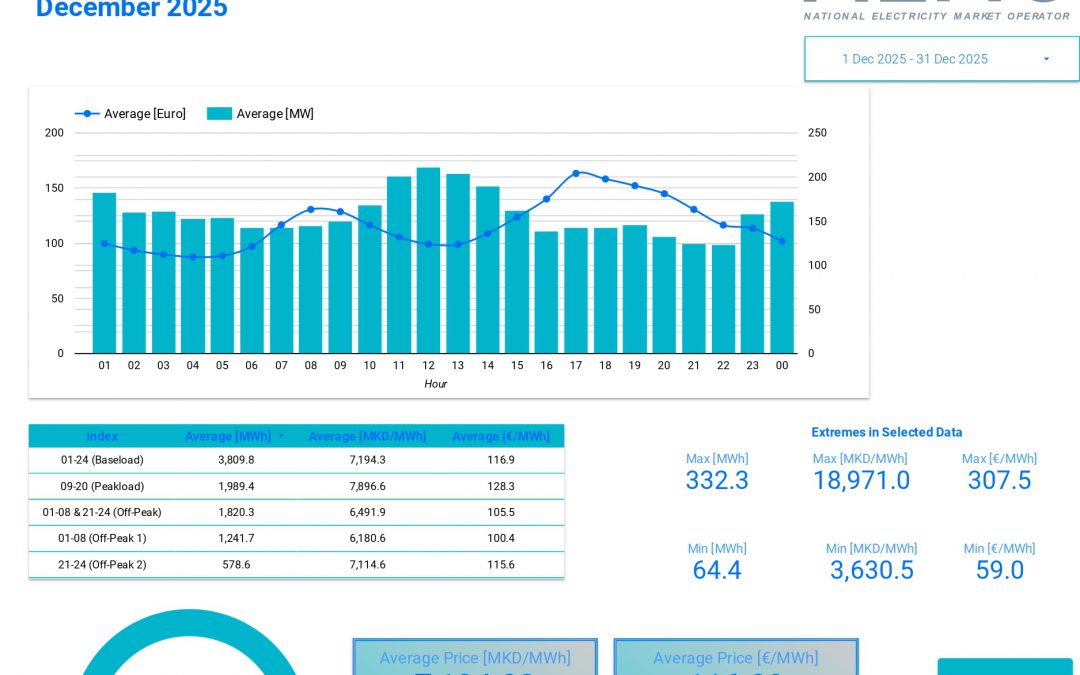1080x675 pixels.
Task: Click the Extremes in Selected Data heading
Action: pyautogui.click(x=887, y=432)
